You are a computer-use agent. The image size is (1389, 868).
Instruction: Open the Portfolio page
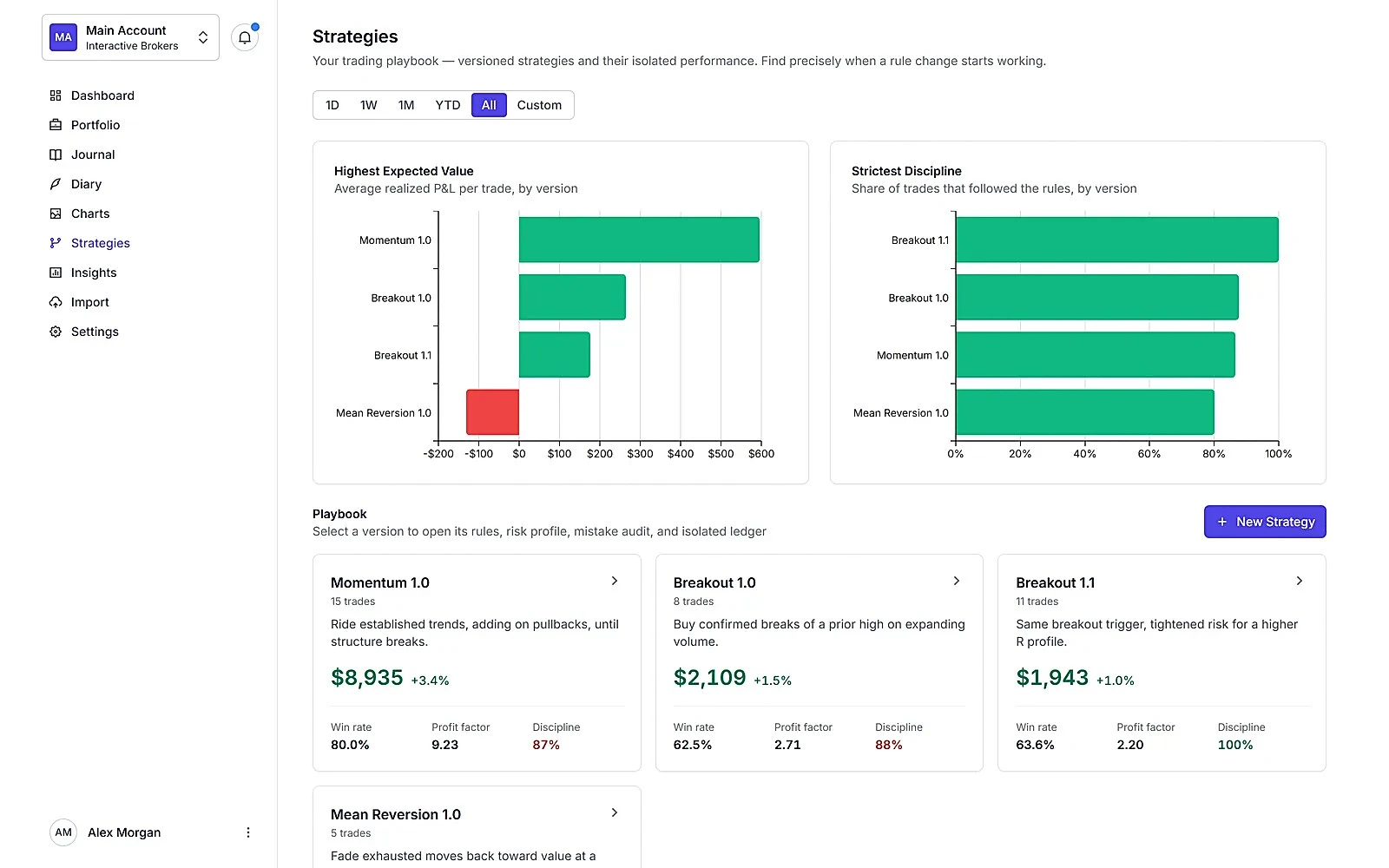[95, 125]
